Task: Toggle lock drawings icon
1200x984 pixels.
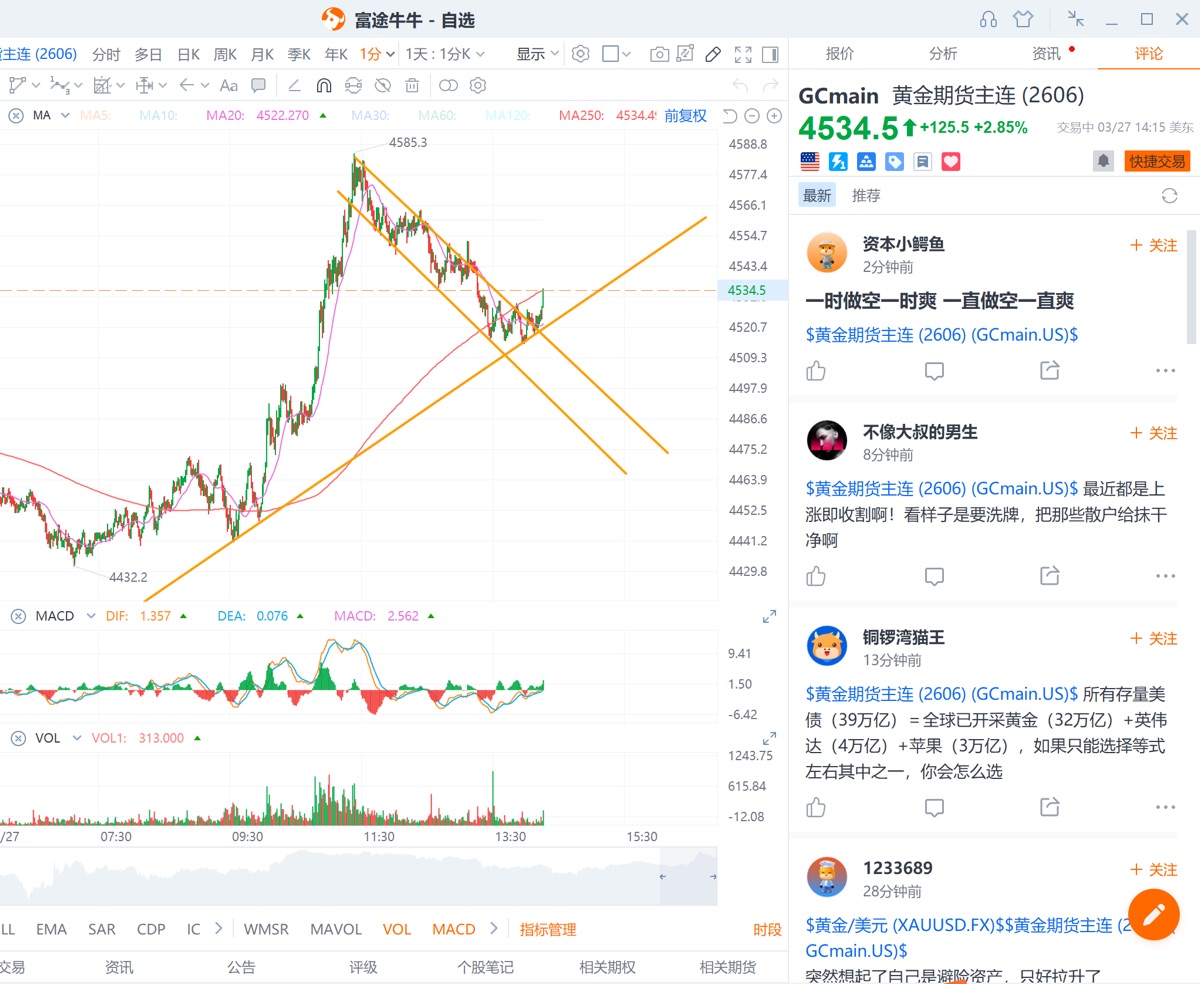Action: coord(353,85)
